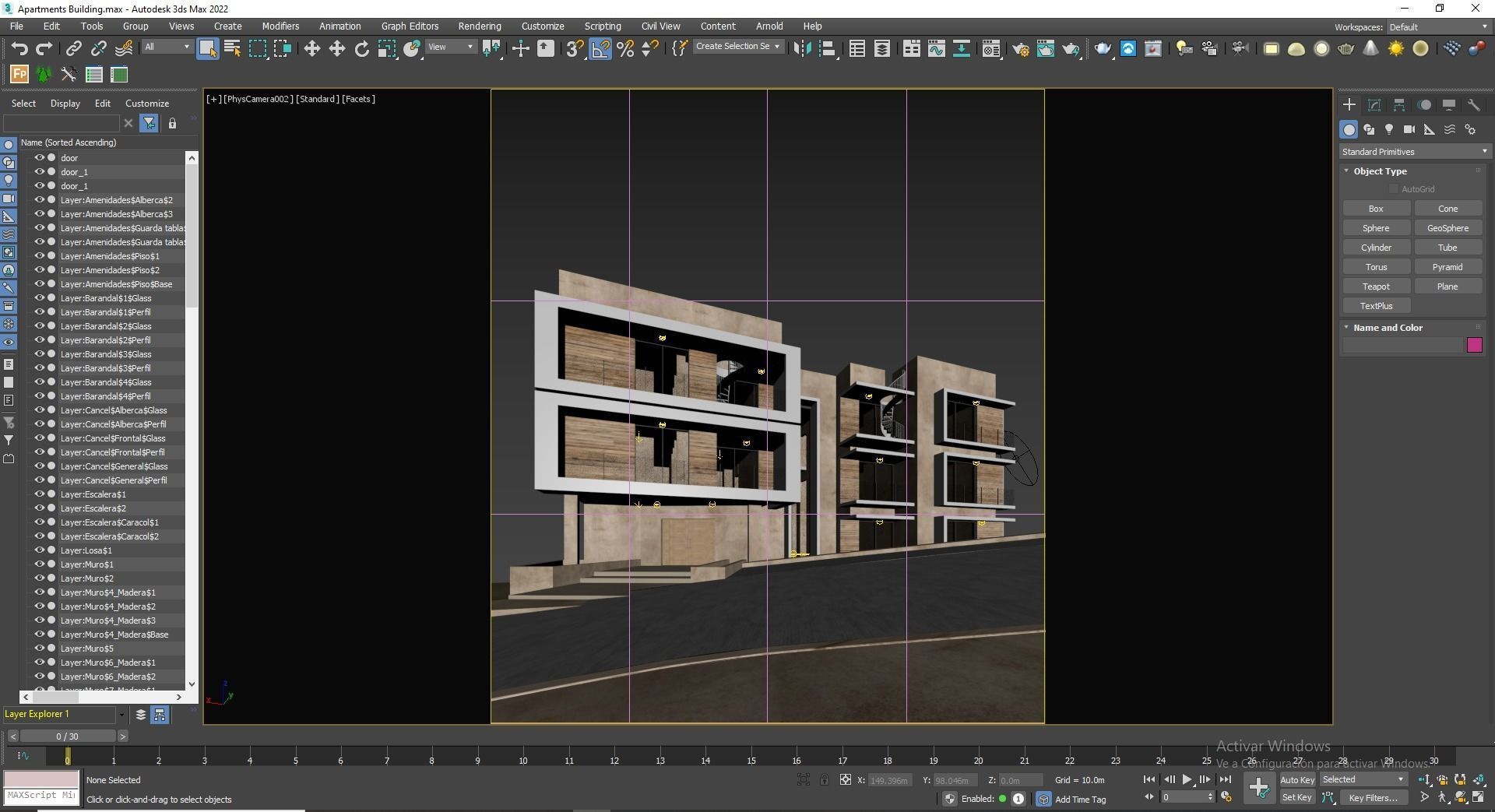The width and height of the screenshot is (1495, 812).
Task: Toggle the selection lock padlock in explorer
Action: (x=172, y=124)
